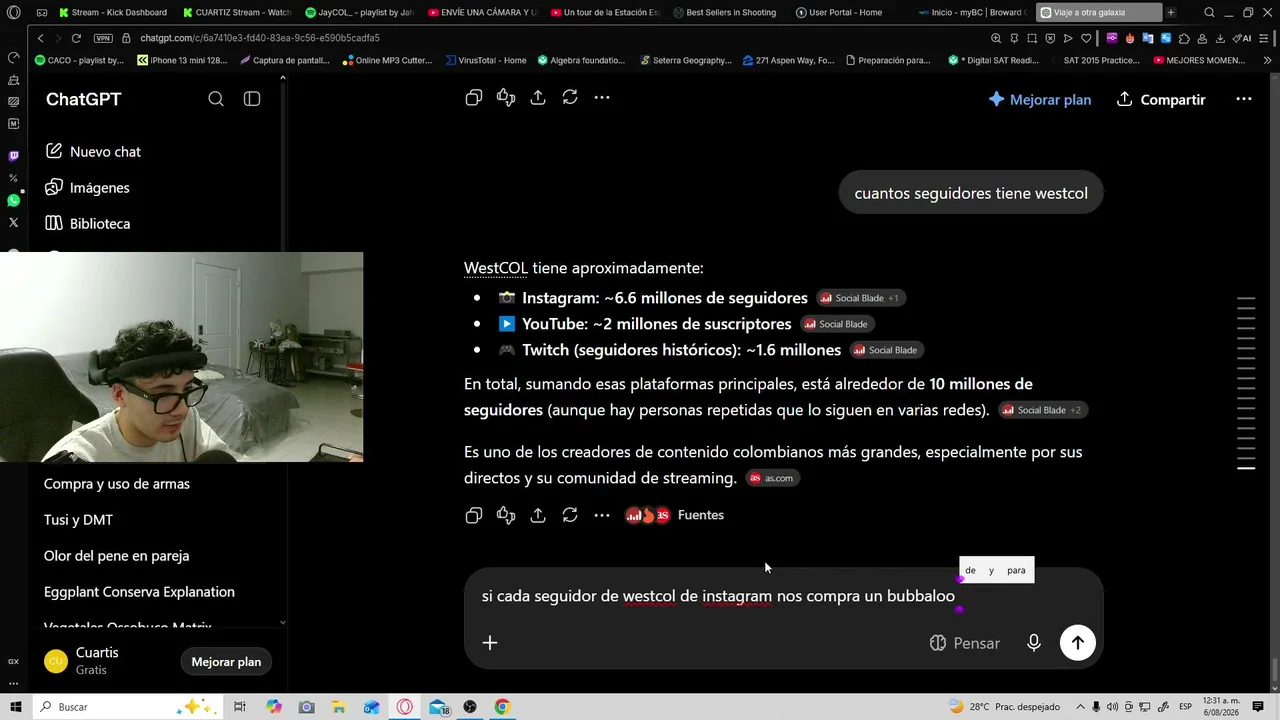Collapse the ChatGPT sidebar panel
1280x720 pixels.
(x=252, y=99)
